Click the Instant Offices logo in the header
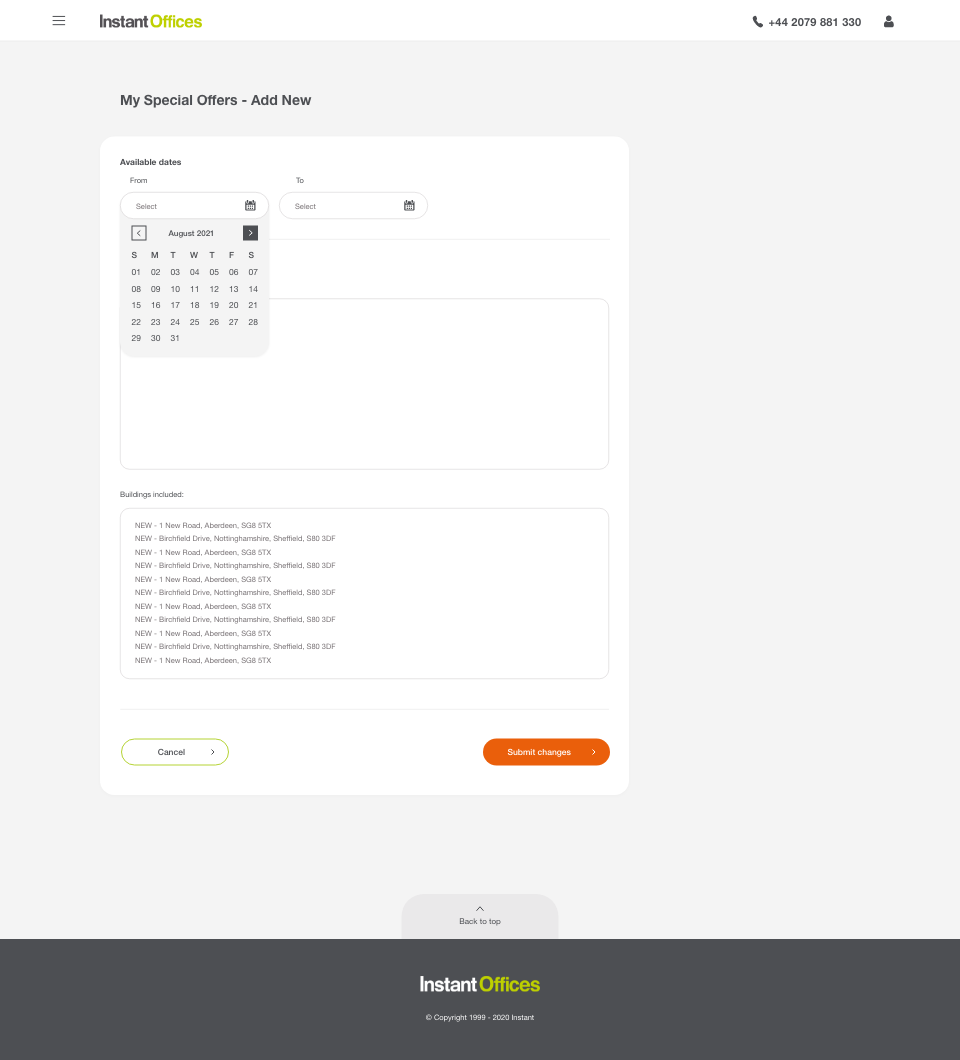960x1060 pixels. coord(150,20)
